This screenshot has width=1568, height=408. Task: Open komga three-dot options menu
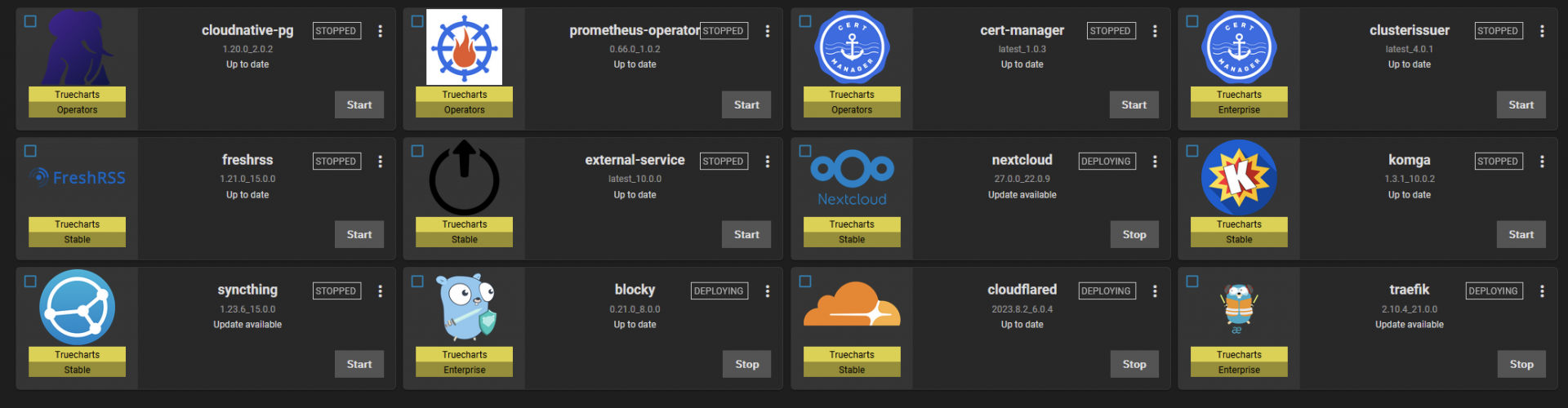point(1541,162)
